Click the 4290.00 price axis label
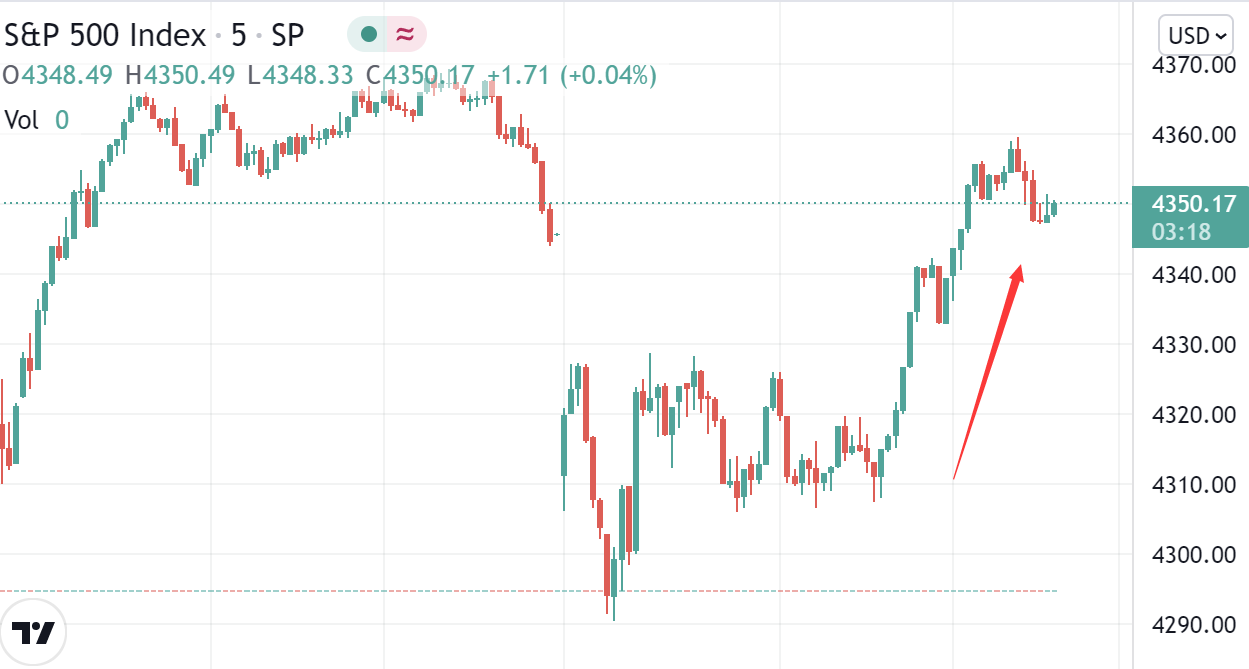 pyautogui.click(x=1194, y=625)
